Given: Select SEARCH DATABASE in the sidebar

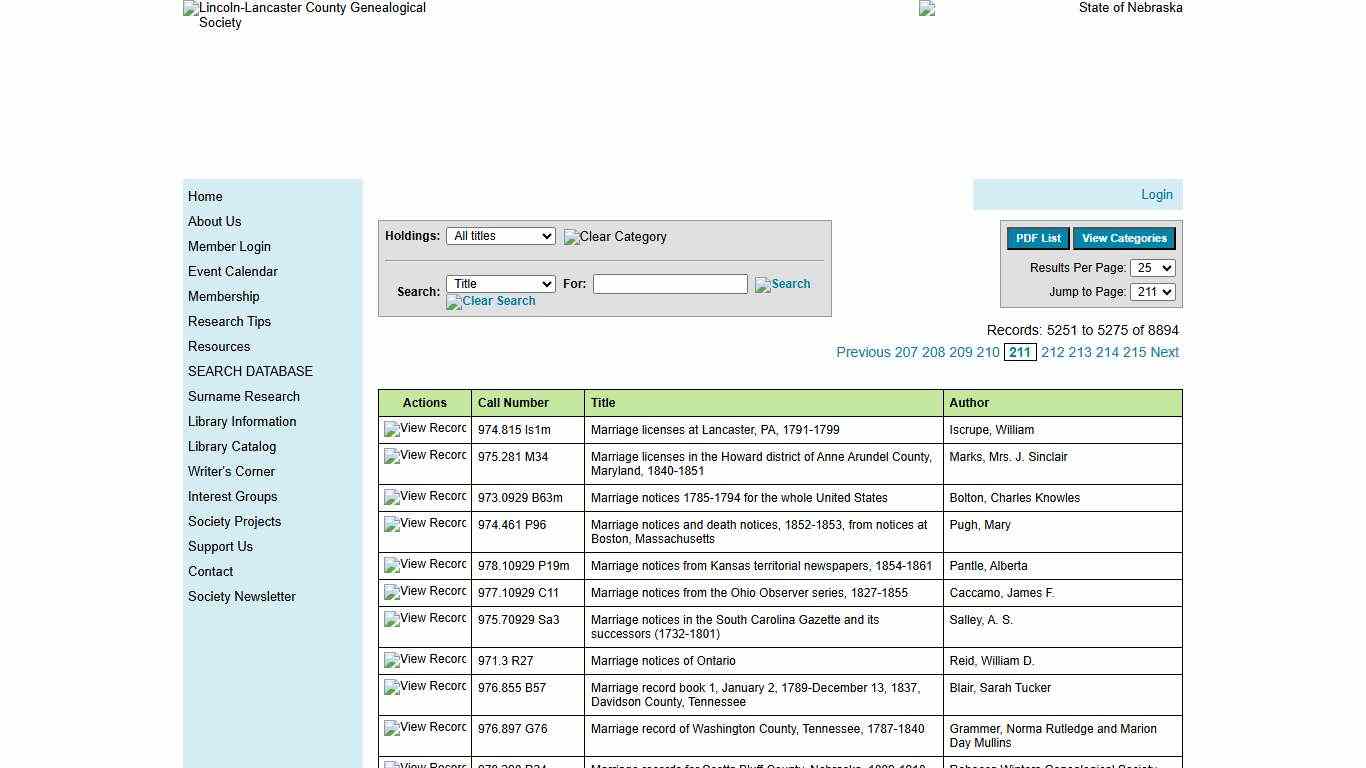Looking at the screenshot, I should [x=250, y=371].
